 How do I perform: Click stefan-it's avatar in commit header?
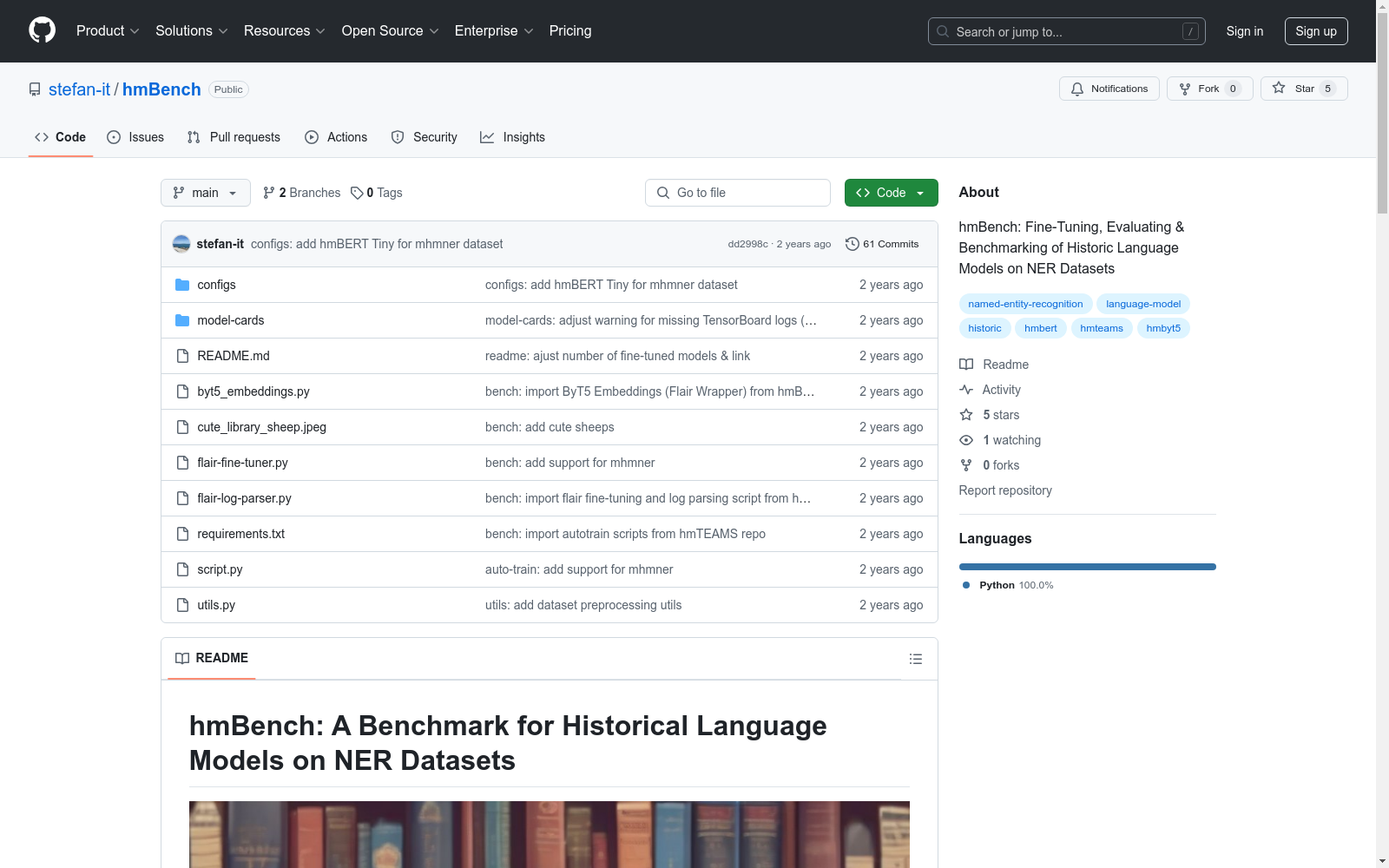pos(181,244)
